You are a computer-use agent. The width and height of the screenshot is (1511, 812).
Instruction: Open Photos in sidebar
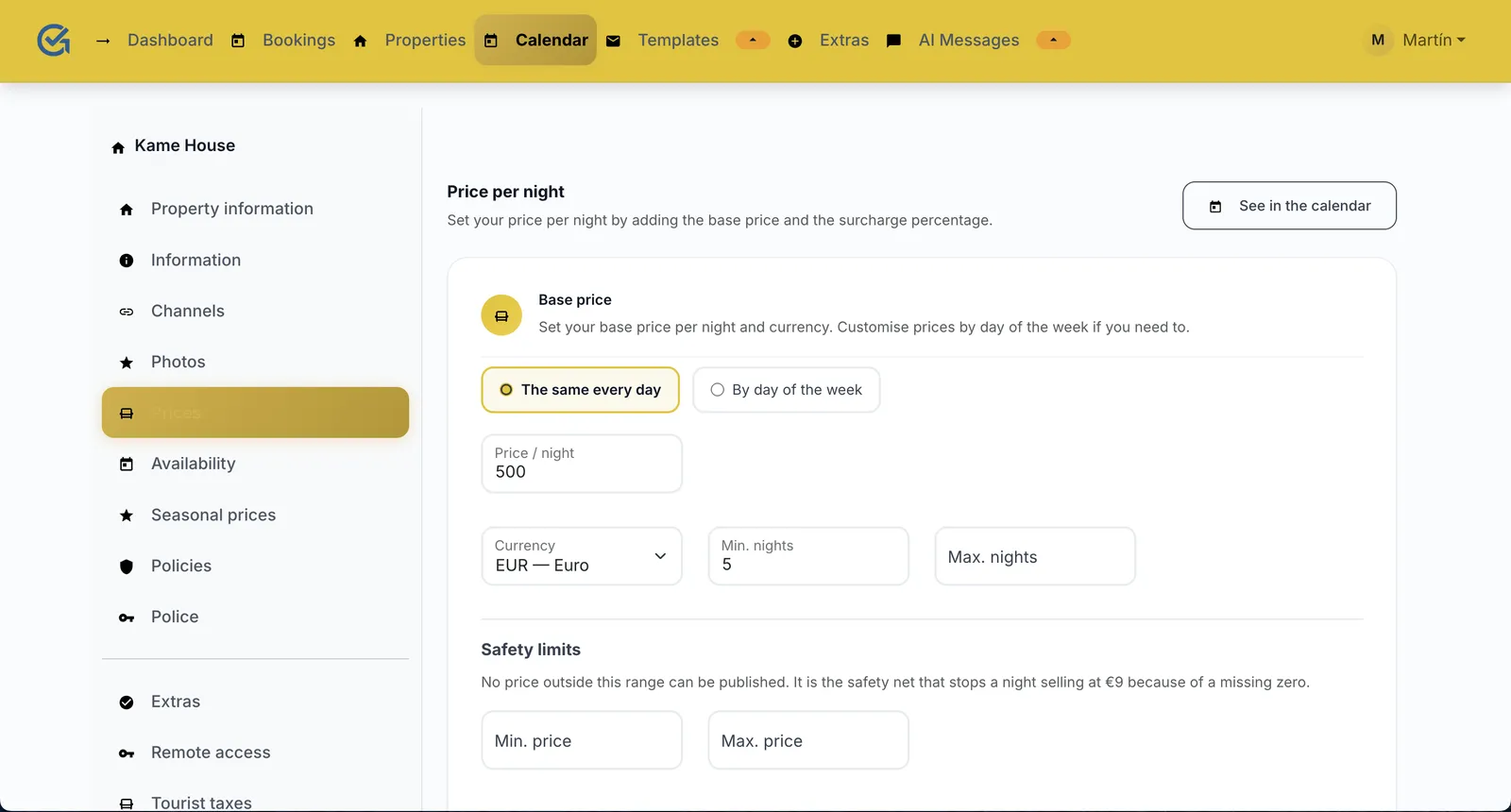tap(255, 362)
